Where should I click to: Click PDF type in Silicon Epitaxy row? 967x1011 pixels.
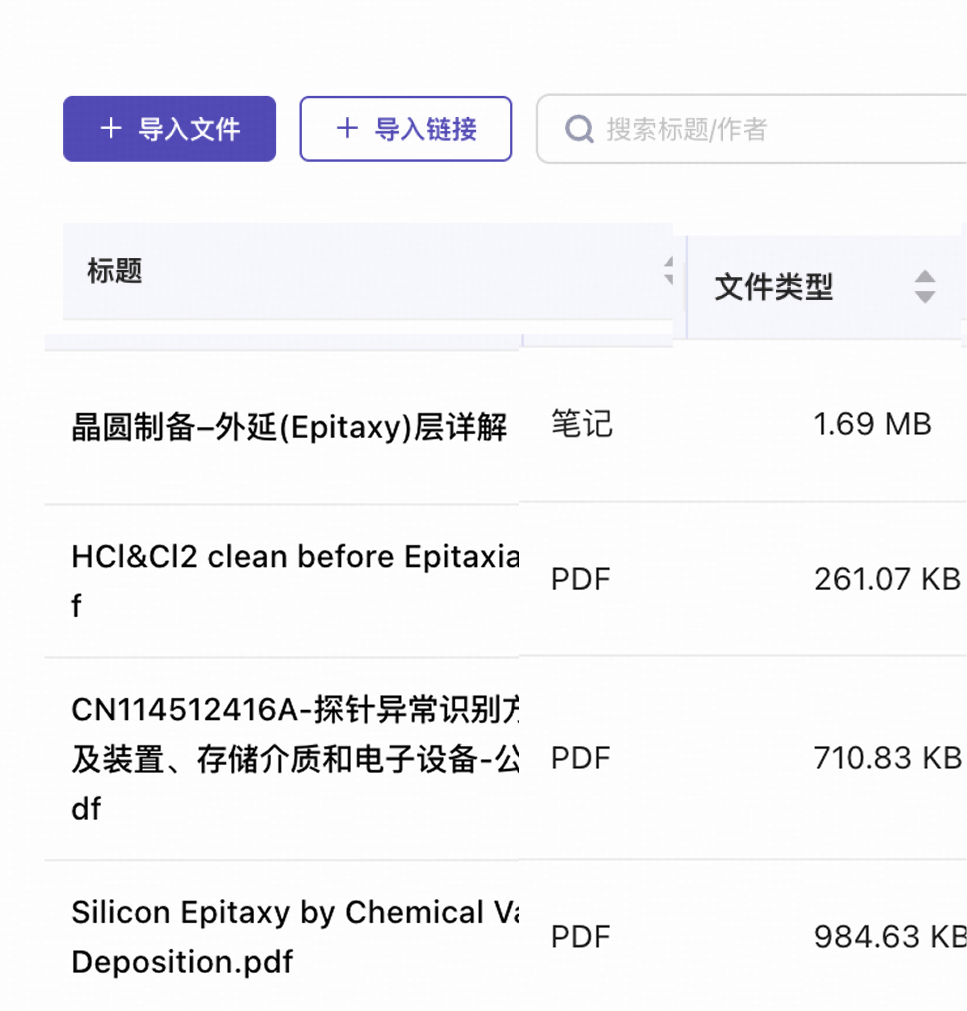pos(580,937)
